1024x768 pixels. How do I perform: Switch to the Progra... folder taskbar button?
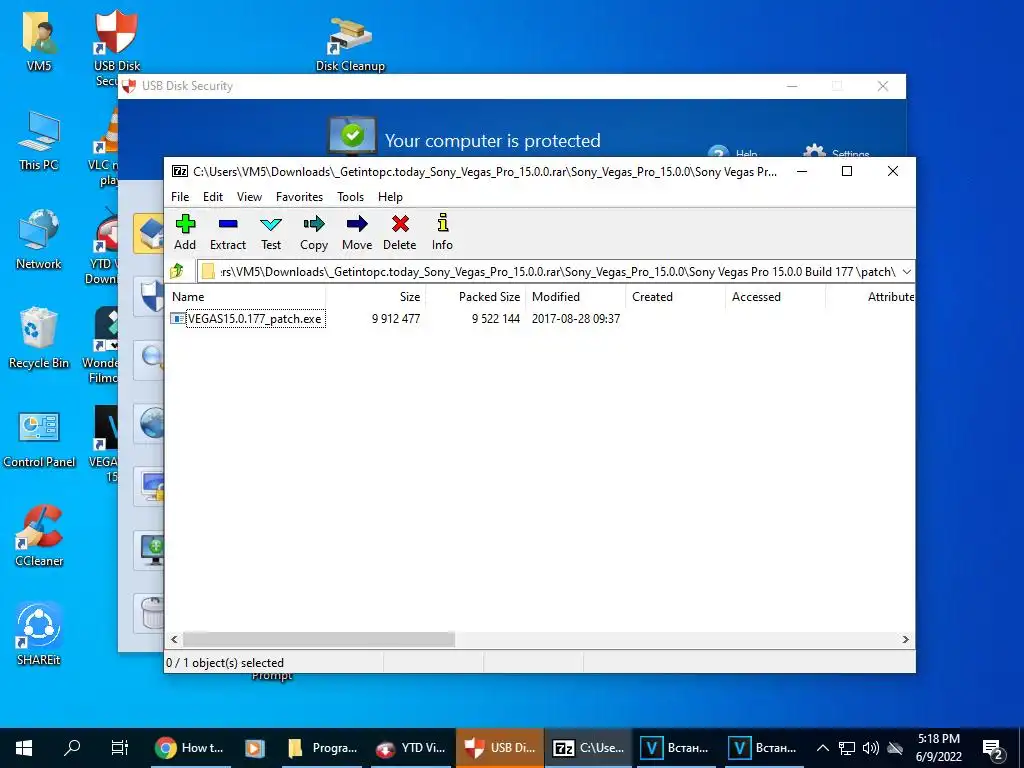coord(323,748)
